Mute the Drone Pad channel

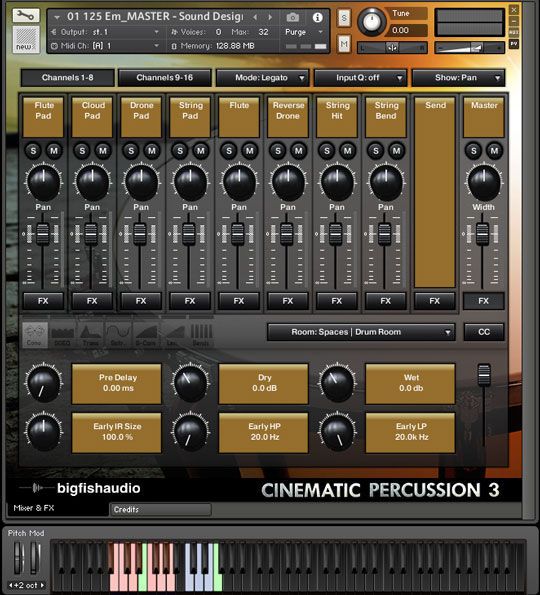click(x=152, y=151)
